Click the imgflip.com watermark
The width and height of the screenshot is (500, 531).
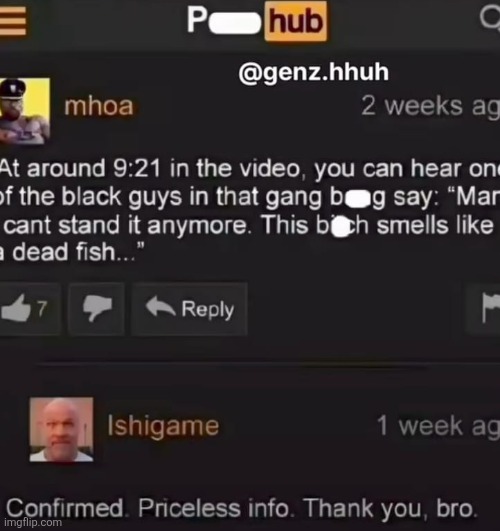[x=34, y=523]
